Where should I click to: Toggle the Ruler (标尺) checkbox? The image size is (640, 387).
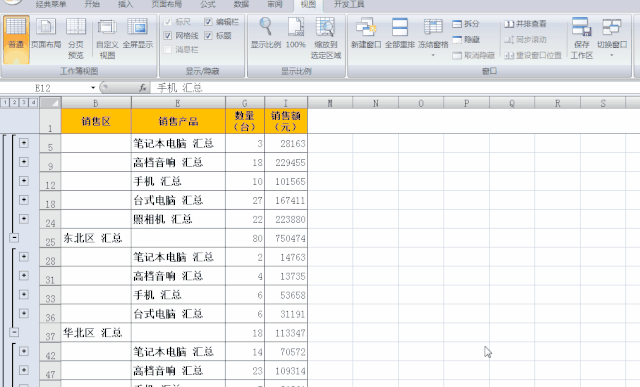[x=168, y=22]
